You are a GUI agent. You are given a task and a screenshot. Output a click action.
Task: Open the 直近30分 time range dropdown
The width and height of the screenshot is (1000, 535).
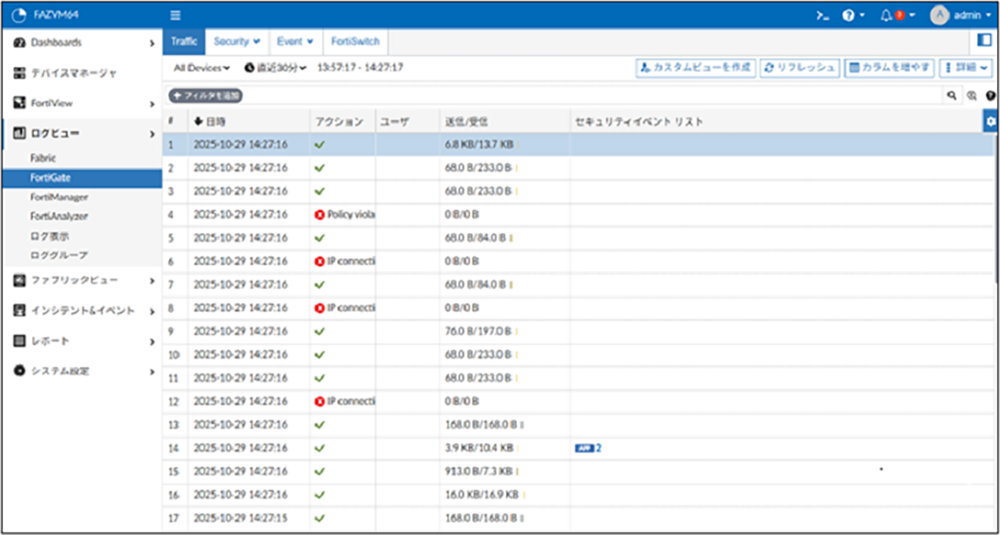pos(275,67)
